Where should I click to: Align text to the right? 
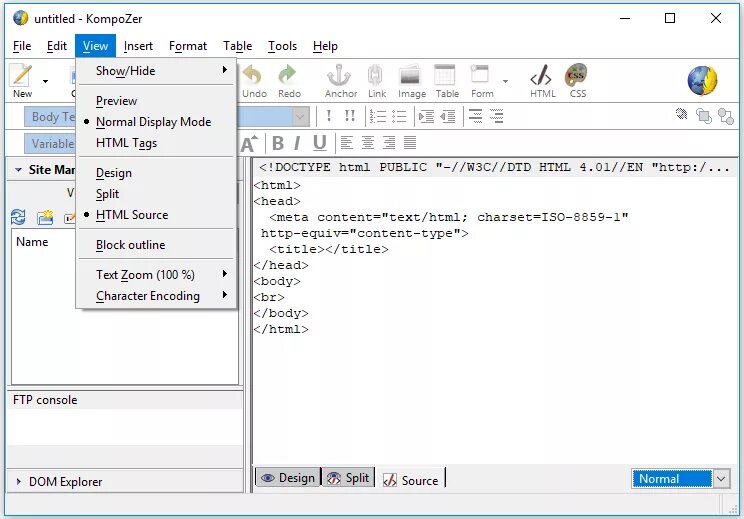pos(389,143)
